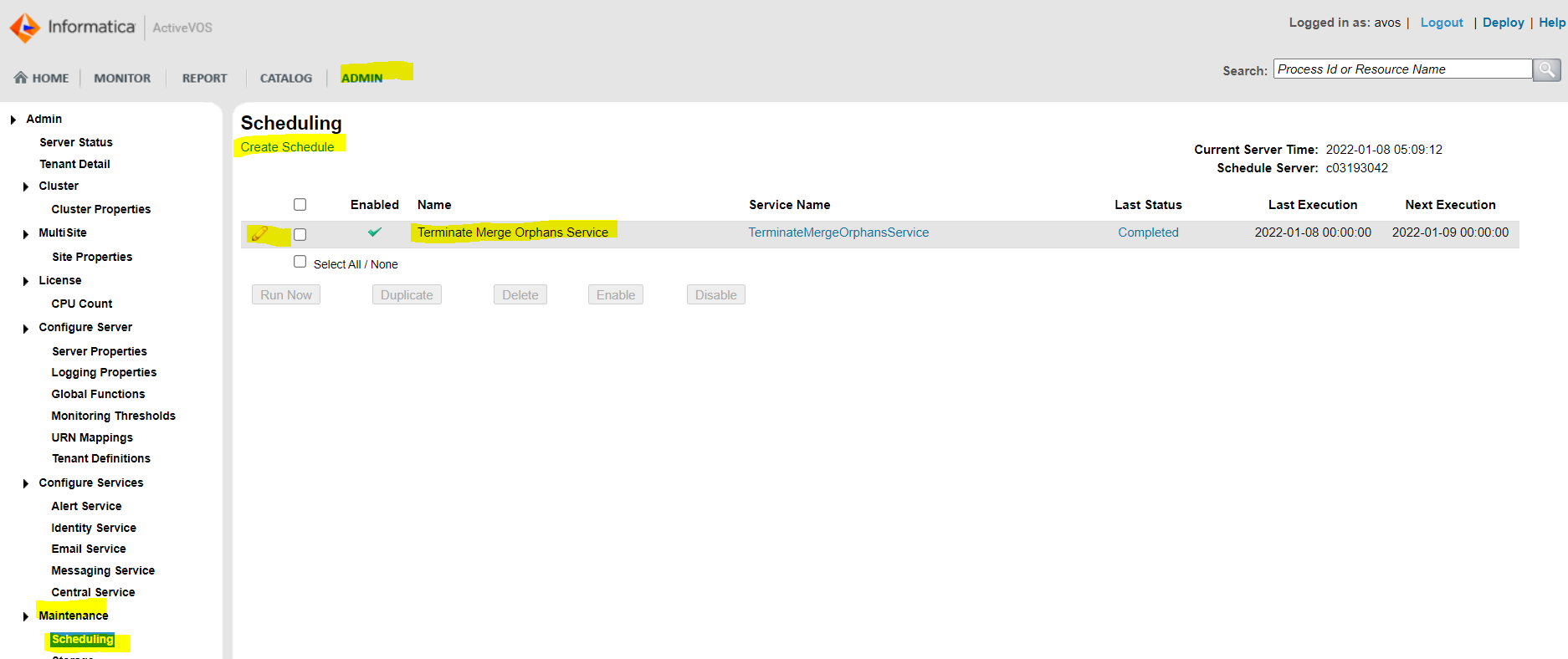Screen dimensions: 1568x659
Task: Check the Terminate Merge Orphans row checkbox
Action: click(x=300, y=234)
